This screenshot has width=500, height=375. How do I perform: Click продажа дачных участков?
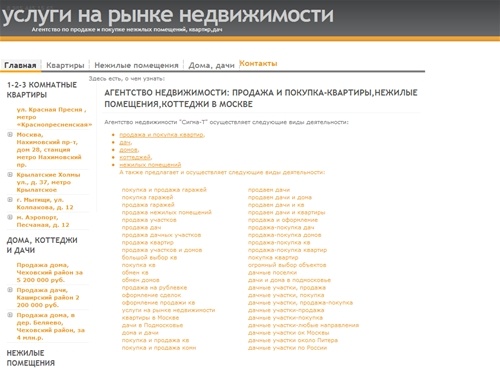coord(161,235)
